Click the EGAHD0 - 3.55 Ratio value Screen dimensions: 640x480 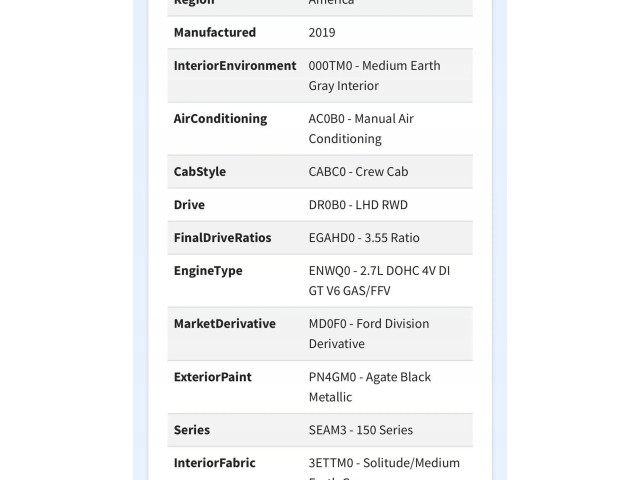point(364,238)
